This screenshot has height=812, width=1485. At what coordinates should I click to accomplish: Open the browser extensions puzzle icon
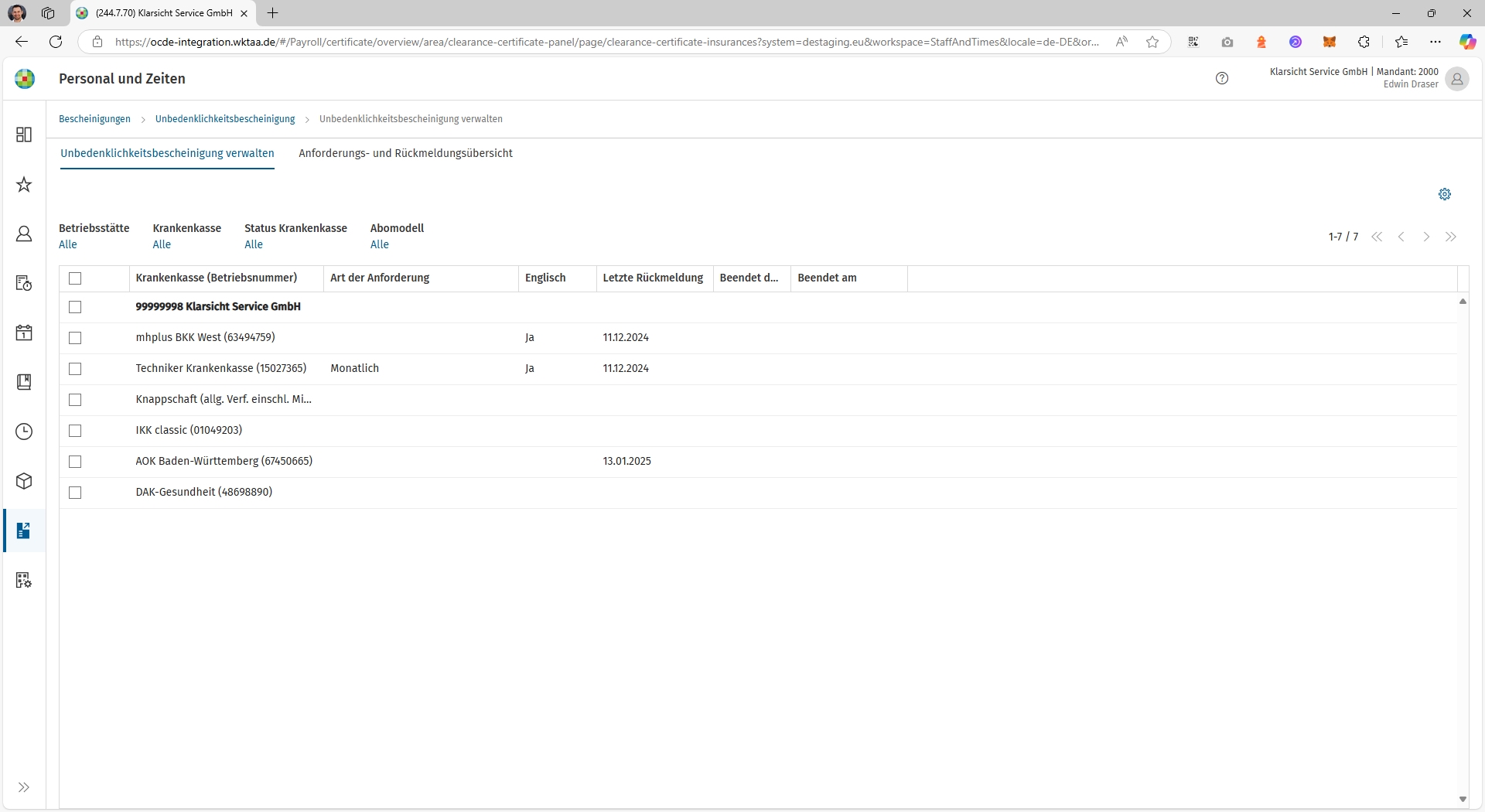[x=1364, y=42]
